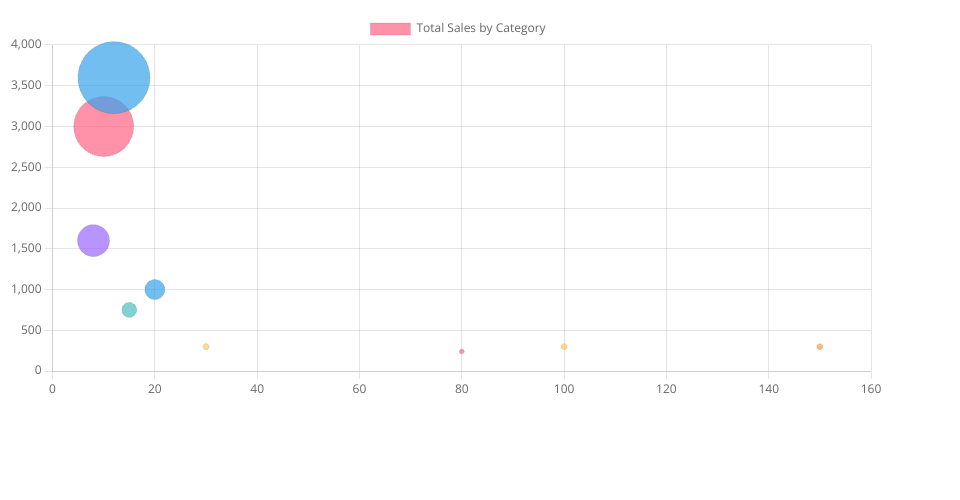Screen dimensions: 960x500
Task: Click the 4,000 y-axis tick label
Action: click(x=26, y=45)
